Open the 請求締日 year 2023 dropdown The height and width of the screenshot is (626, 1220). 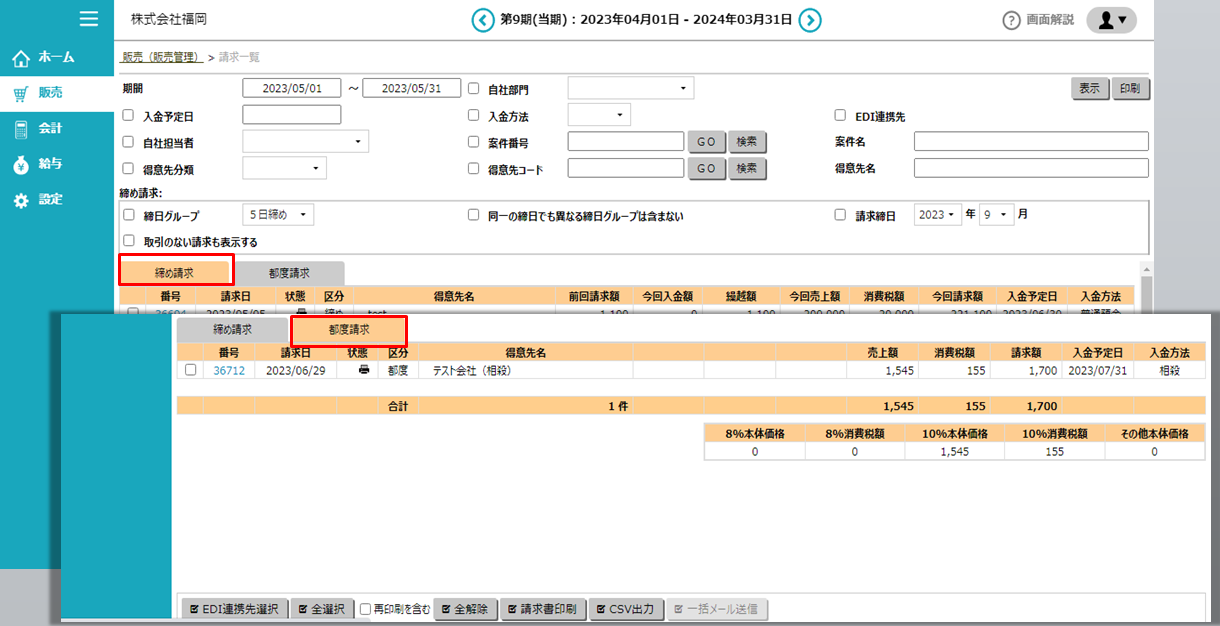point(938,215)
